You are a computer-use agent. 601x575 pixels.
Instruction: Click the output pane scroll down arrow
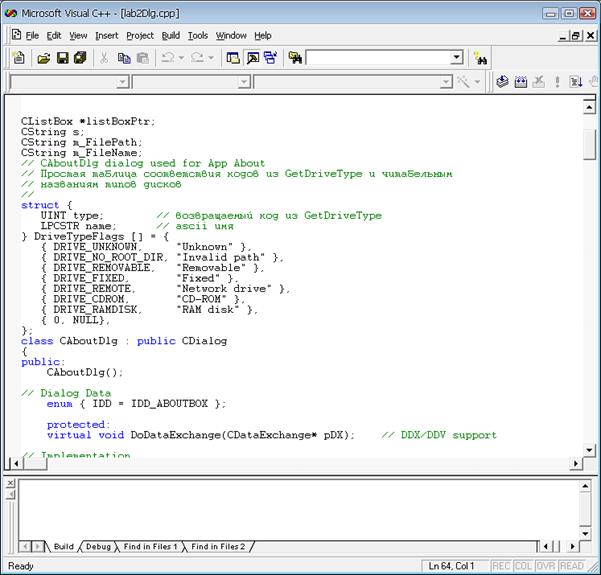(x=585, y=534)
